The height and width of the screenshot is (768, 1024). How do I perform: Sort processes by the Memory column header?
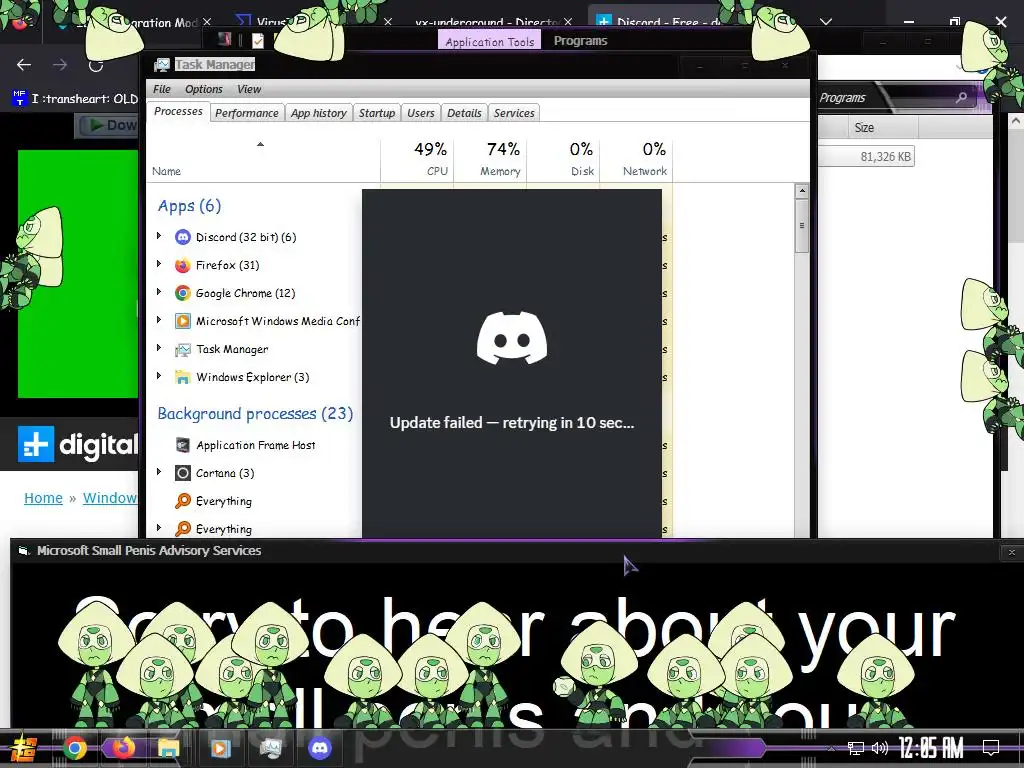(490, 159)
